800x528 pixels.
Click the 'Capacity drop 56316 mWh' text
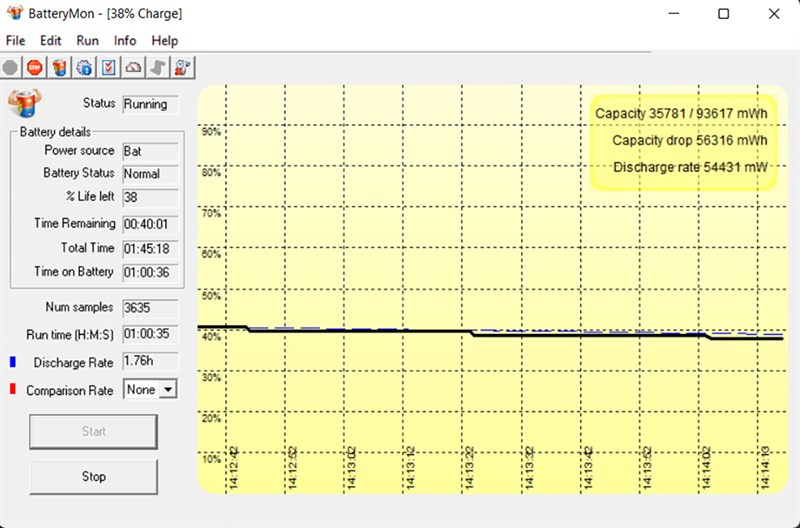pos(690,141)
